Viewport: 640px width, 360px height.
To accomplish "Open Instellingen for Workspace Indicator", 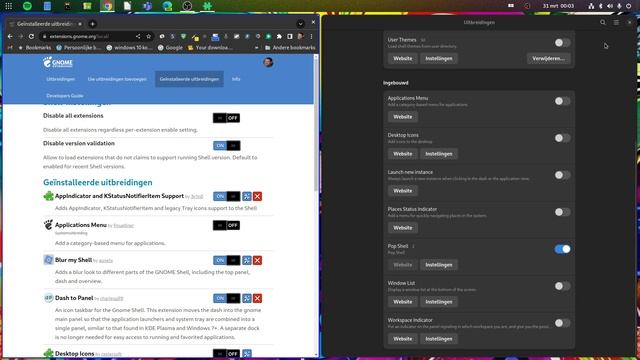I will (439, 339).
